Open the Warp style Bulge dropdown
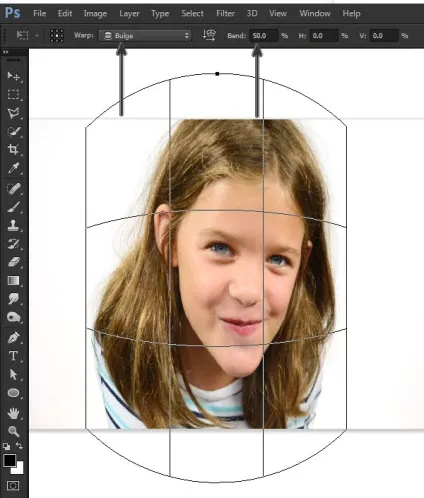 click(145, 36)
